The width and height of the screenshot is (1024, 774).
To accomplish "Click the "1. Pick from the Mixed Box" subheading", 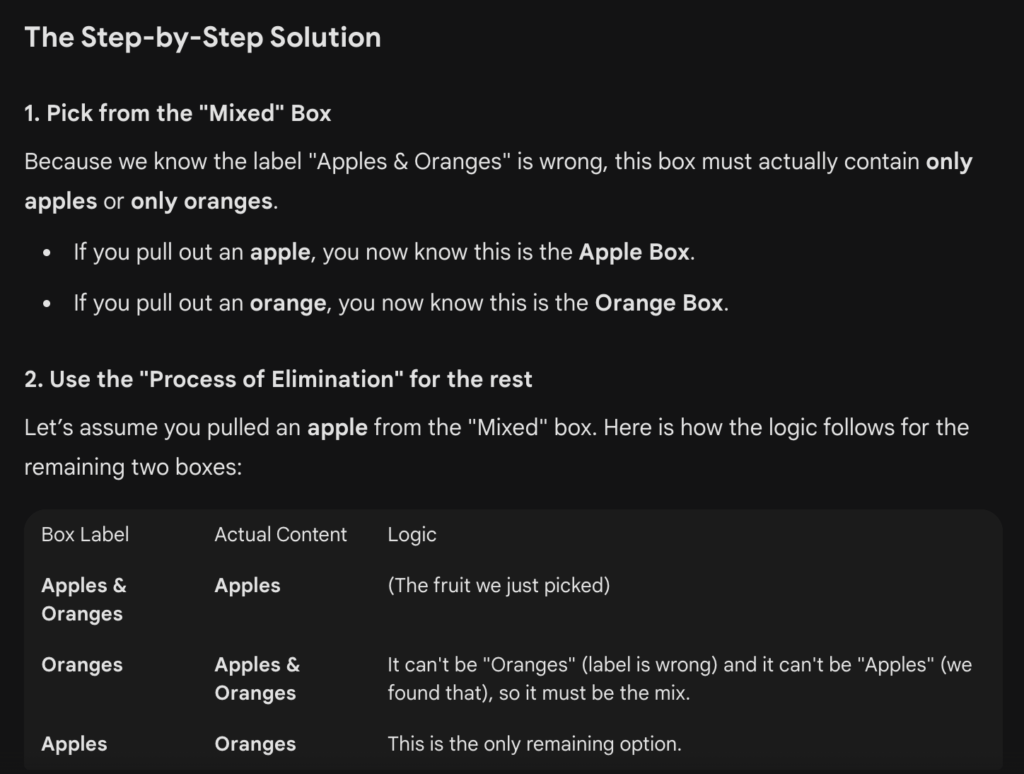I will [177, 113].
